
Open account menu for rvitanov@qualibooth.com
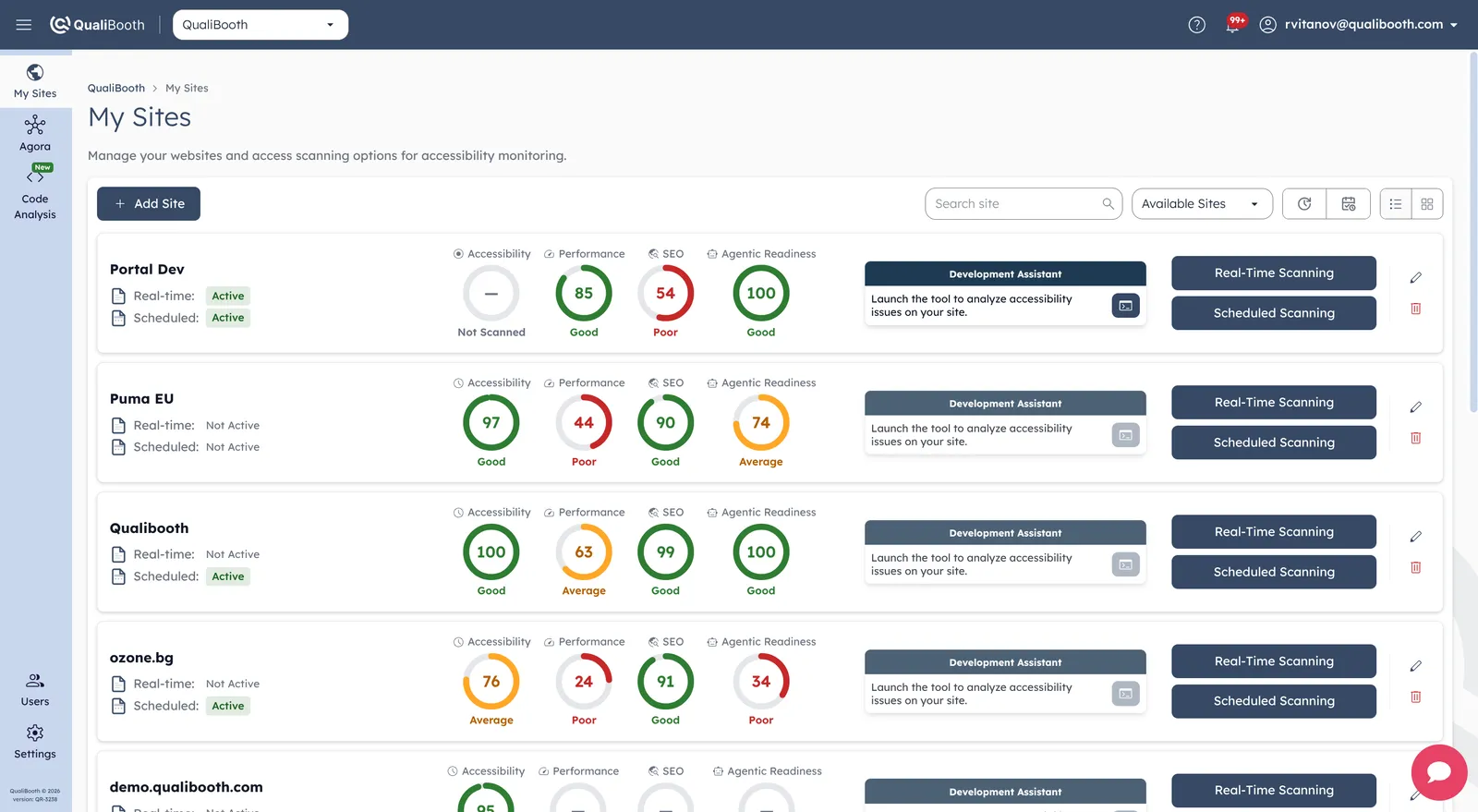[1358, 25]
